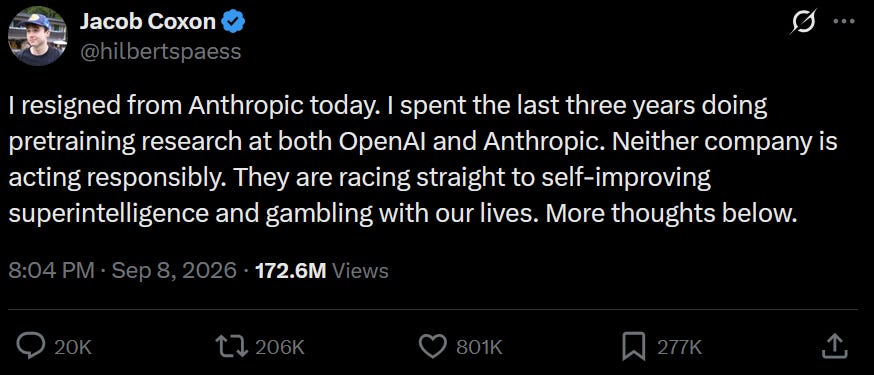
Task: Click the blue verified badge
Action: point(234,22)
